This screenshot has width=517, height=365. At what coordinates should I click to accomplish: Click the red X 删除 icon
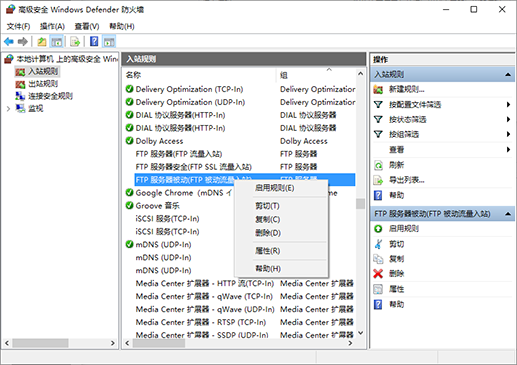[x=378, y=274]
